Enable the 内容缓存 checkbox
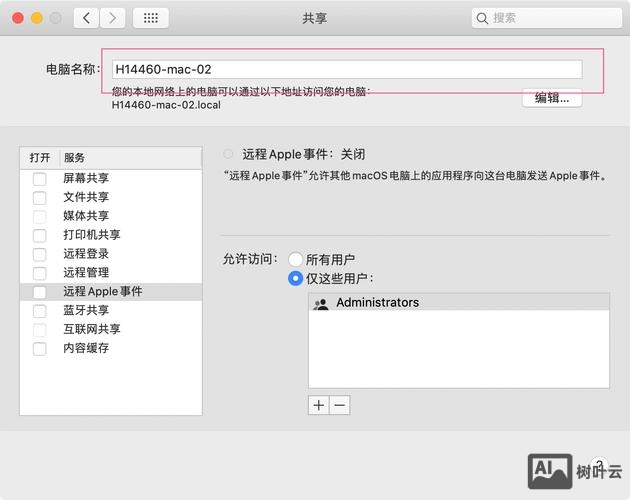Image resolution: width=630 pixels, height=500 pixels. click(x=39, y=348)
